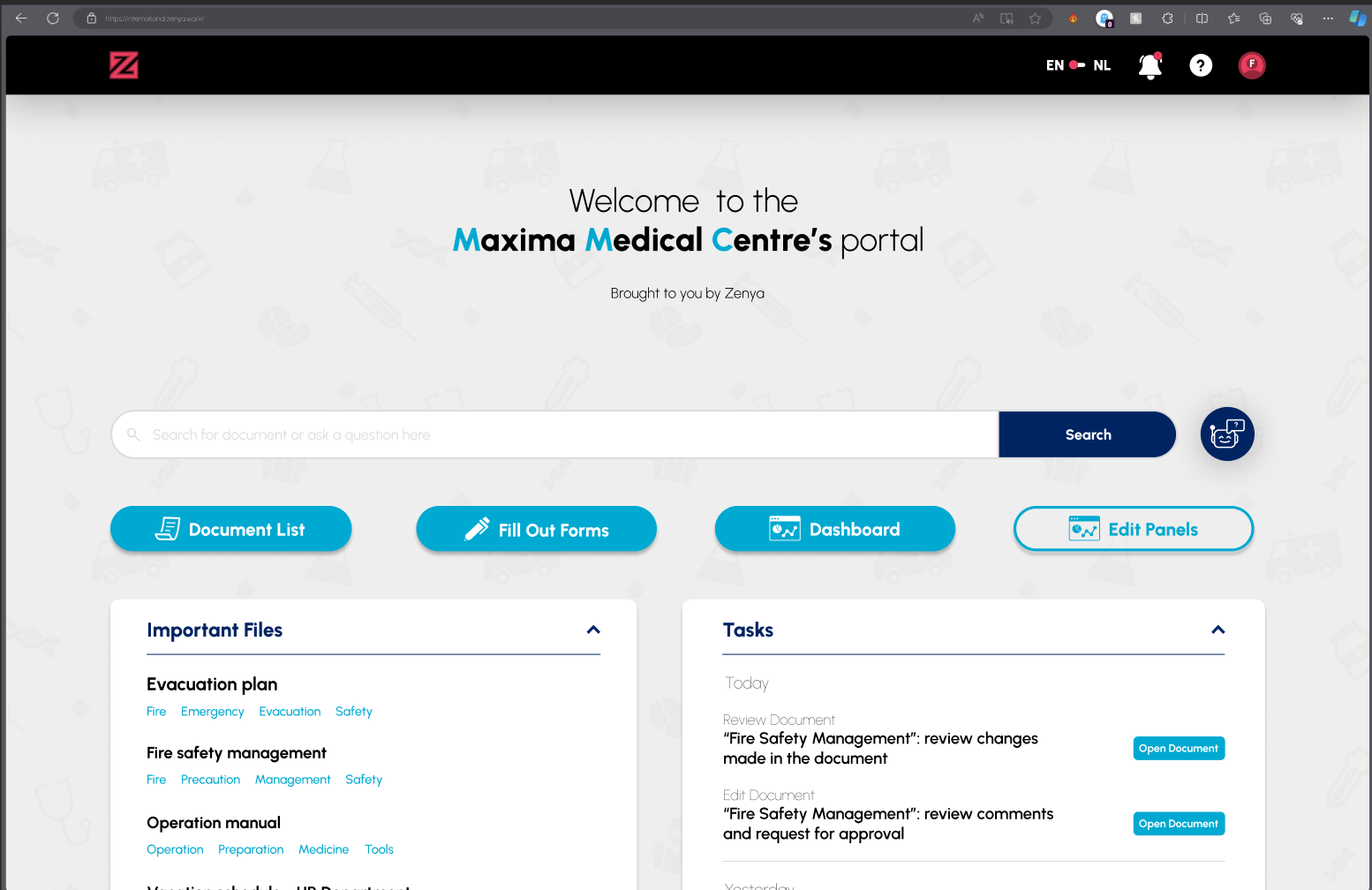The image size is (1372, 890).
Task: Open the Copilot sidebar icon
Action: click(1358, 18)
